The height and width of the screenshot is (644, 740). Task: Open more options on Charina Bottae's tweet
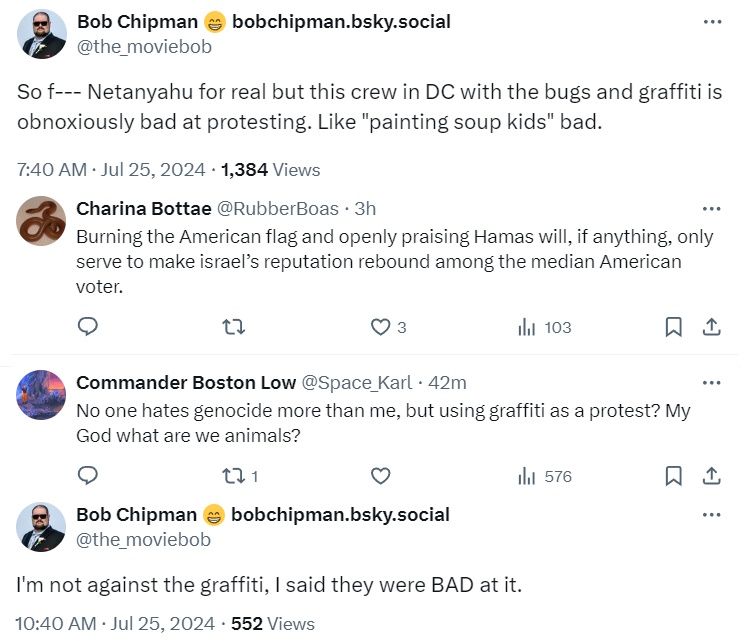tap(711, 209)
